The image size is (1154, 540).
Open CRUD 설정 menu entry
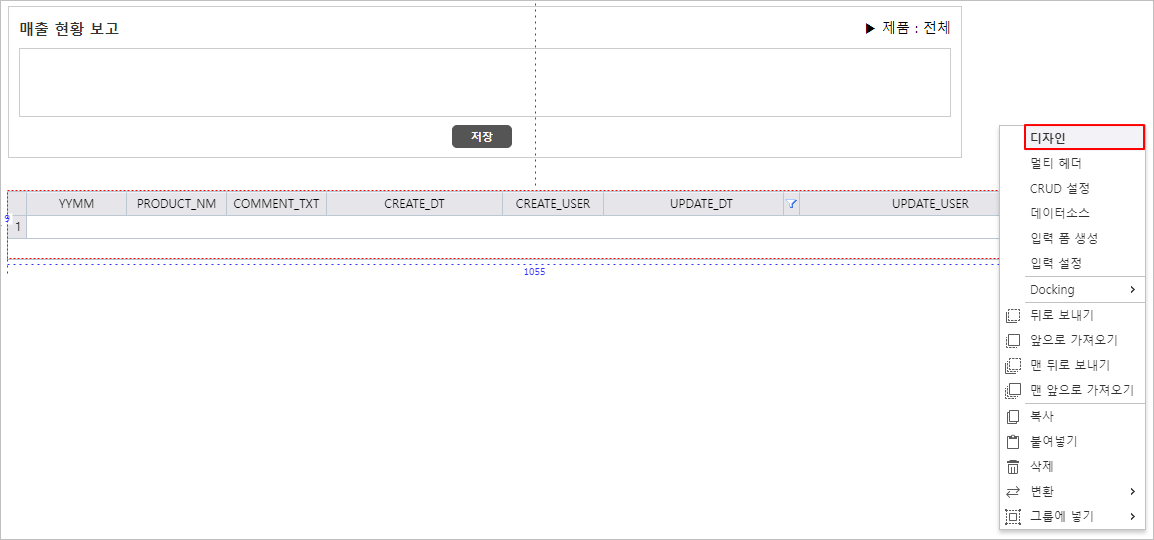tap(1060, 188)
